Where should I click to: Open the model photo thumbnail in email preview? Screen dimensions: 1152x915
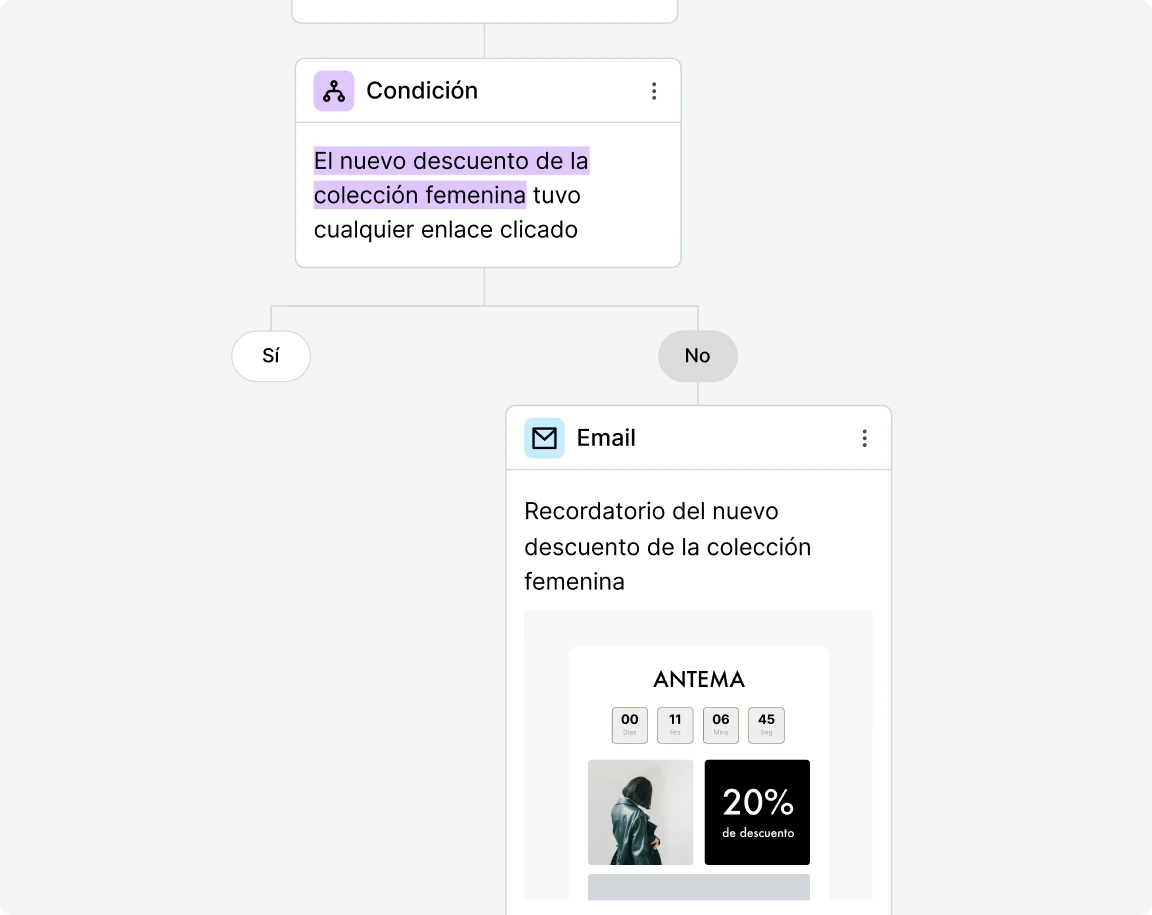point(640,812)
